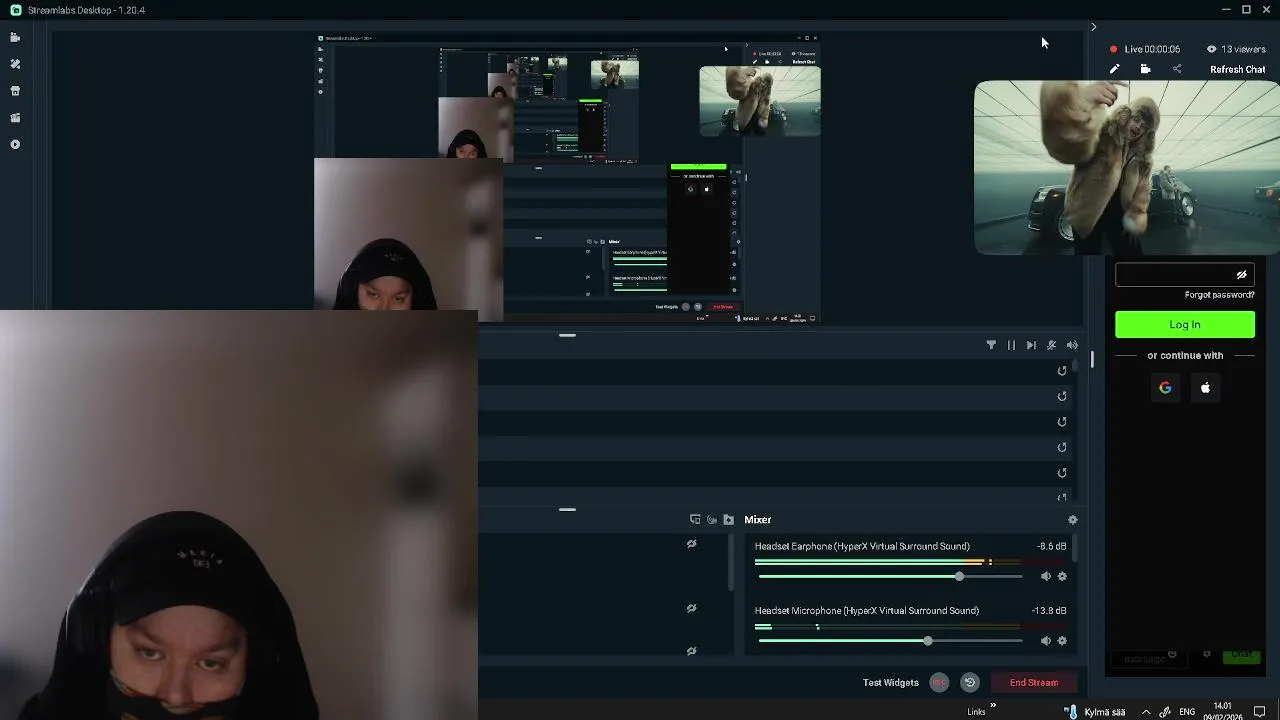Toggle the replay buffer button

[969, 683]
